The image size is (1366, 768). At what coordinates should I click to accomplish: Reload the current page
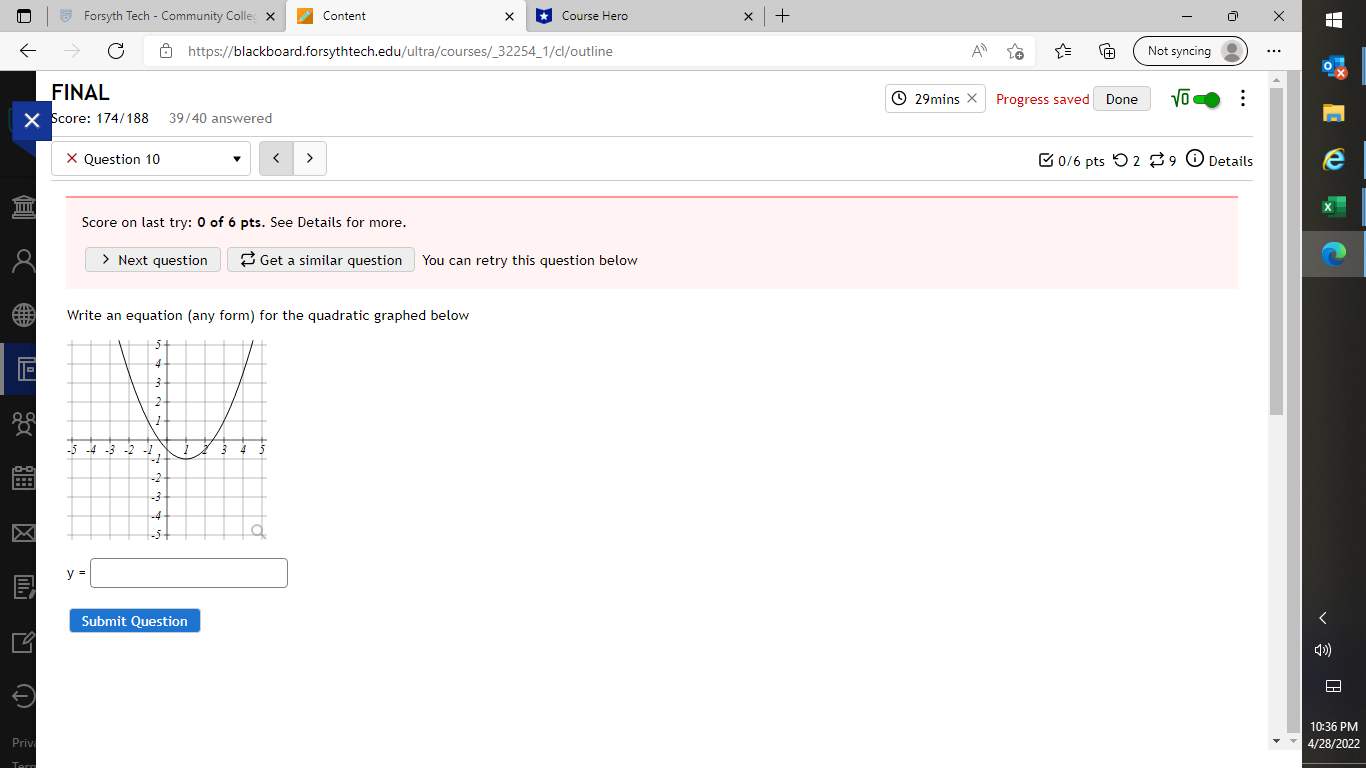[x=116, y=51]
